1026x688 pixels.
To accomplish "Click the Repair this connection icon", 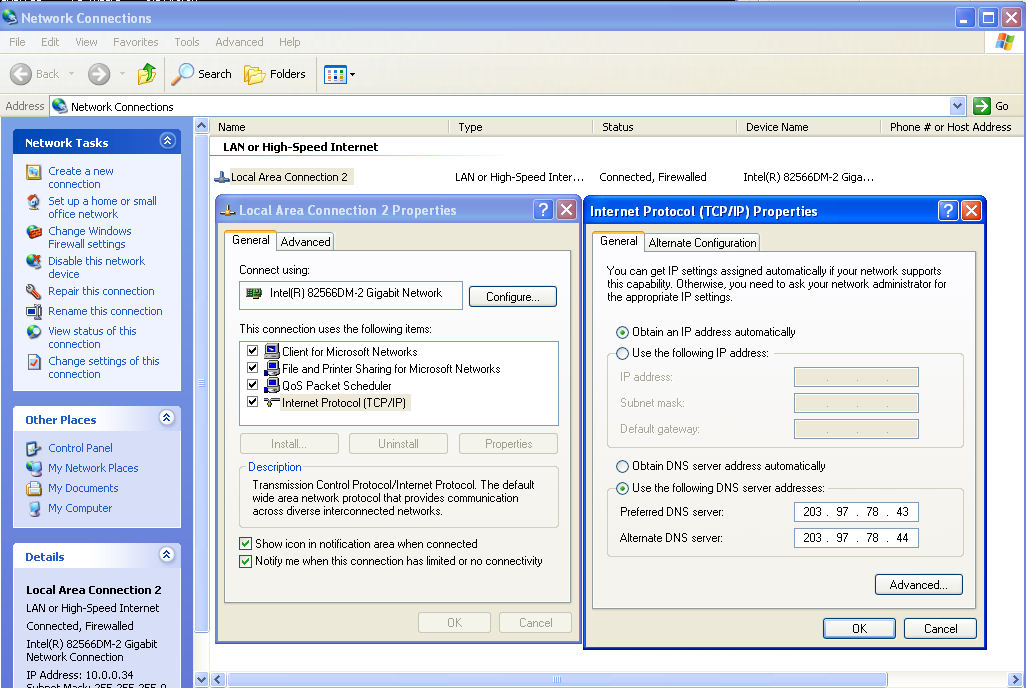I will click(34, 292).
